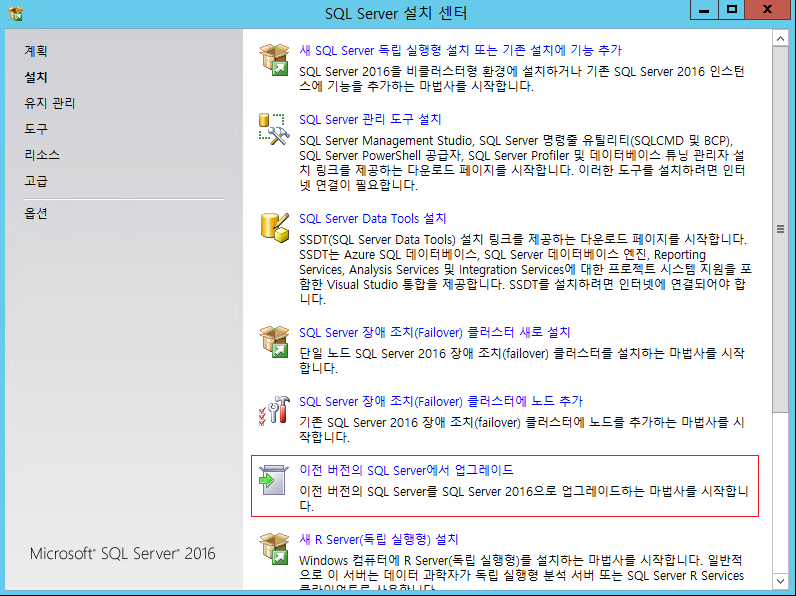Open the 유지 관리 sidebar item
The height and width of the screenshot is (596, 796).
pos(50,103)
